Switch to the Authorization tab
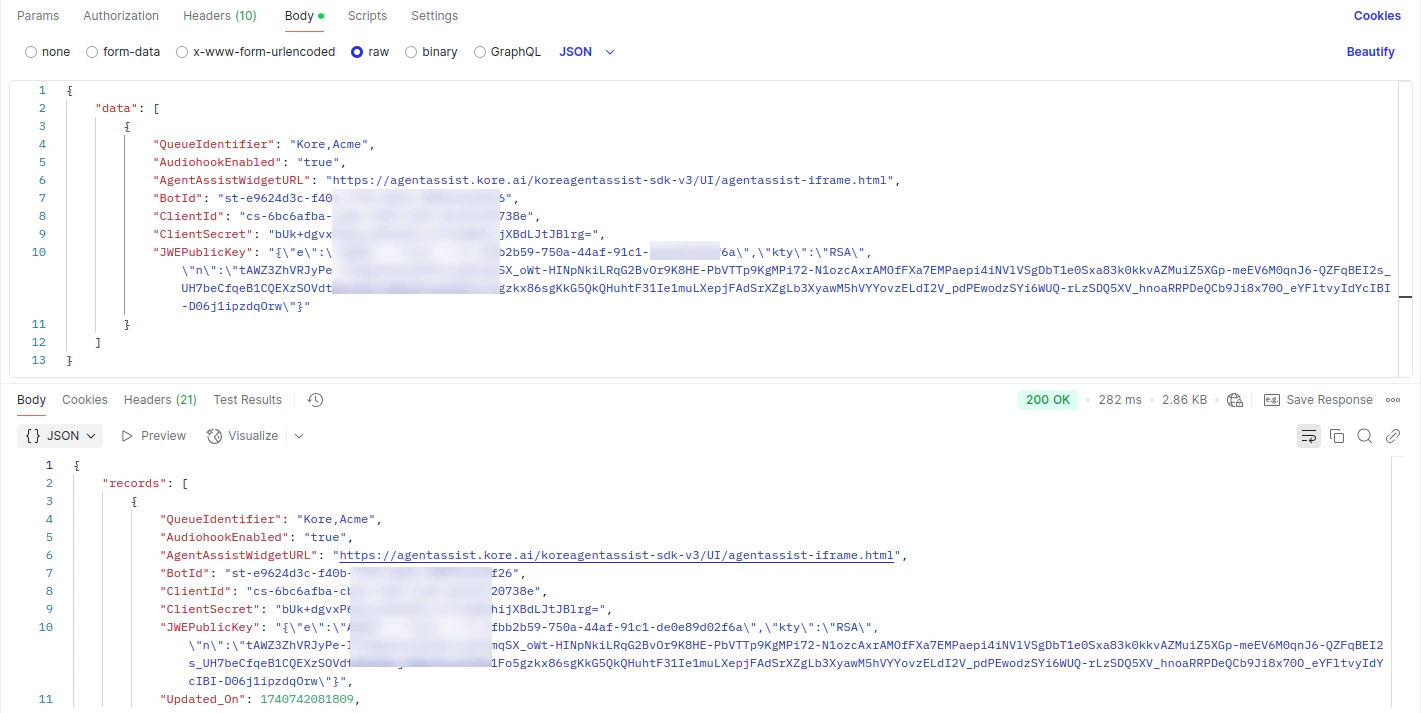The image size is (1421, 713). (120, 15)
